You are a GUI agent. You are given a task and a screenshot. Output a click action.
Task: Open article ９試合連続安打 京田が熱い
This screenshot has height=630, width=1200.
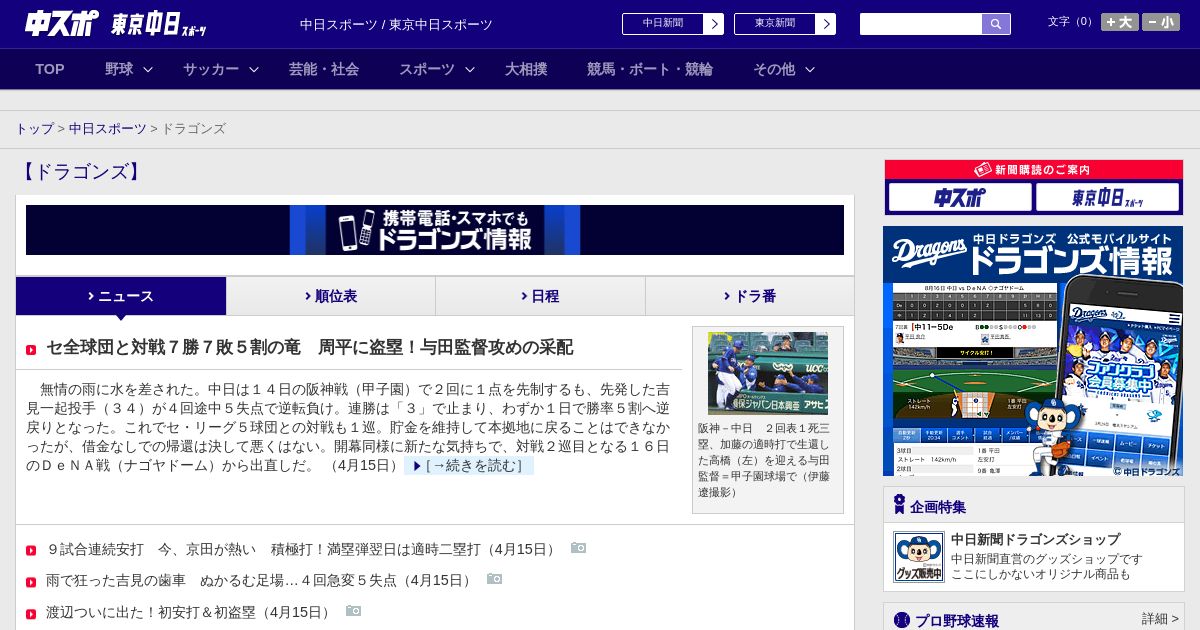click(x=302, y=549)
